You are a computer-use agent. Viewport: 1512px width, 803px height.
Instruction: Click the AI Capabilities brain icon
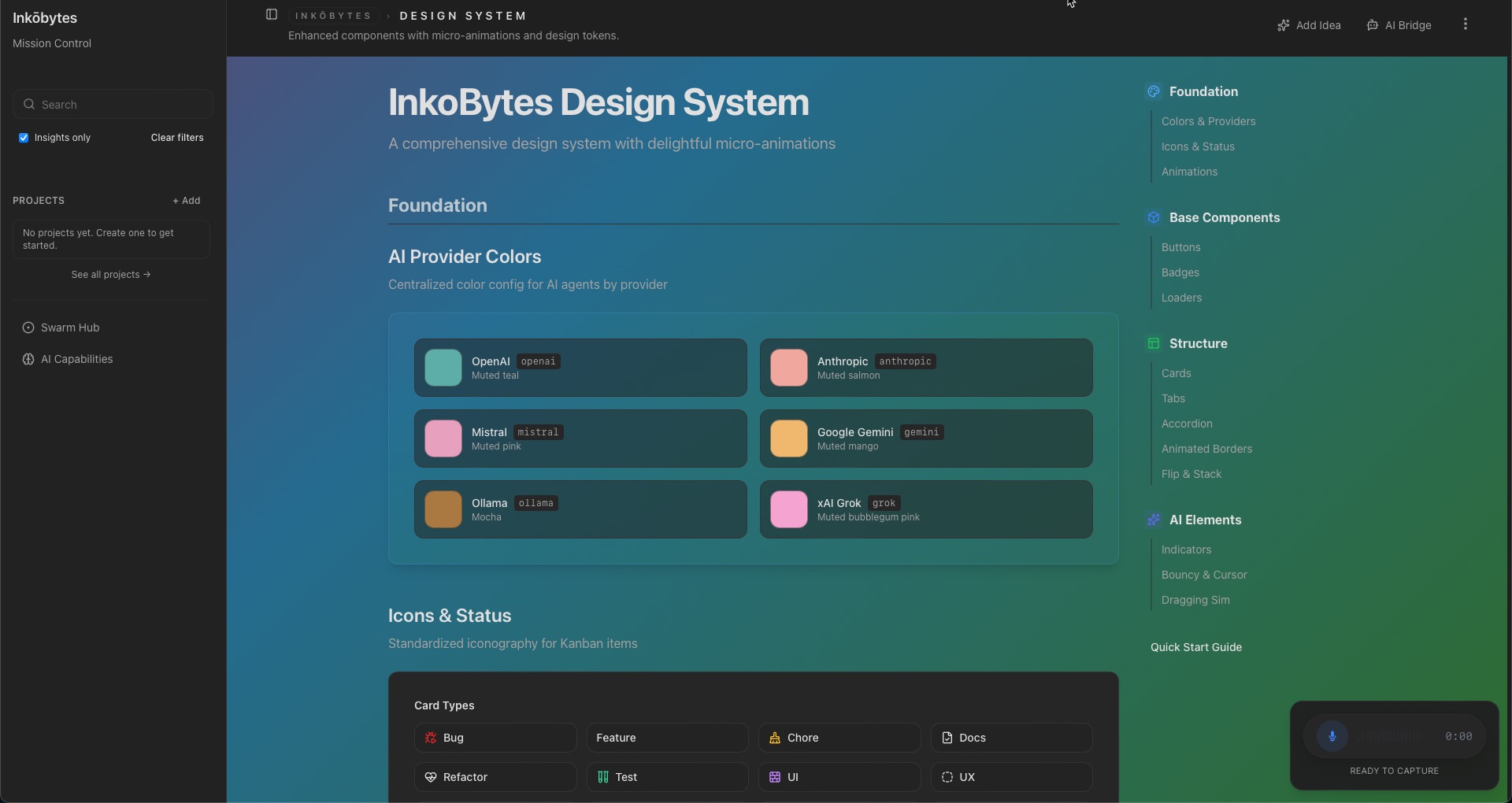pyautogui.click(x=29, y=359)
